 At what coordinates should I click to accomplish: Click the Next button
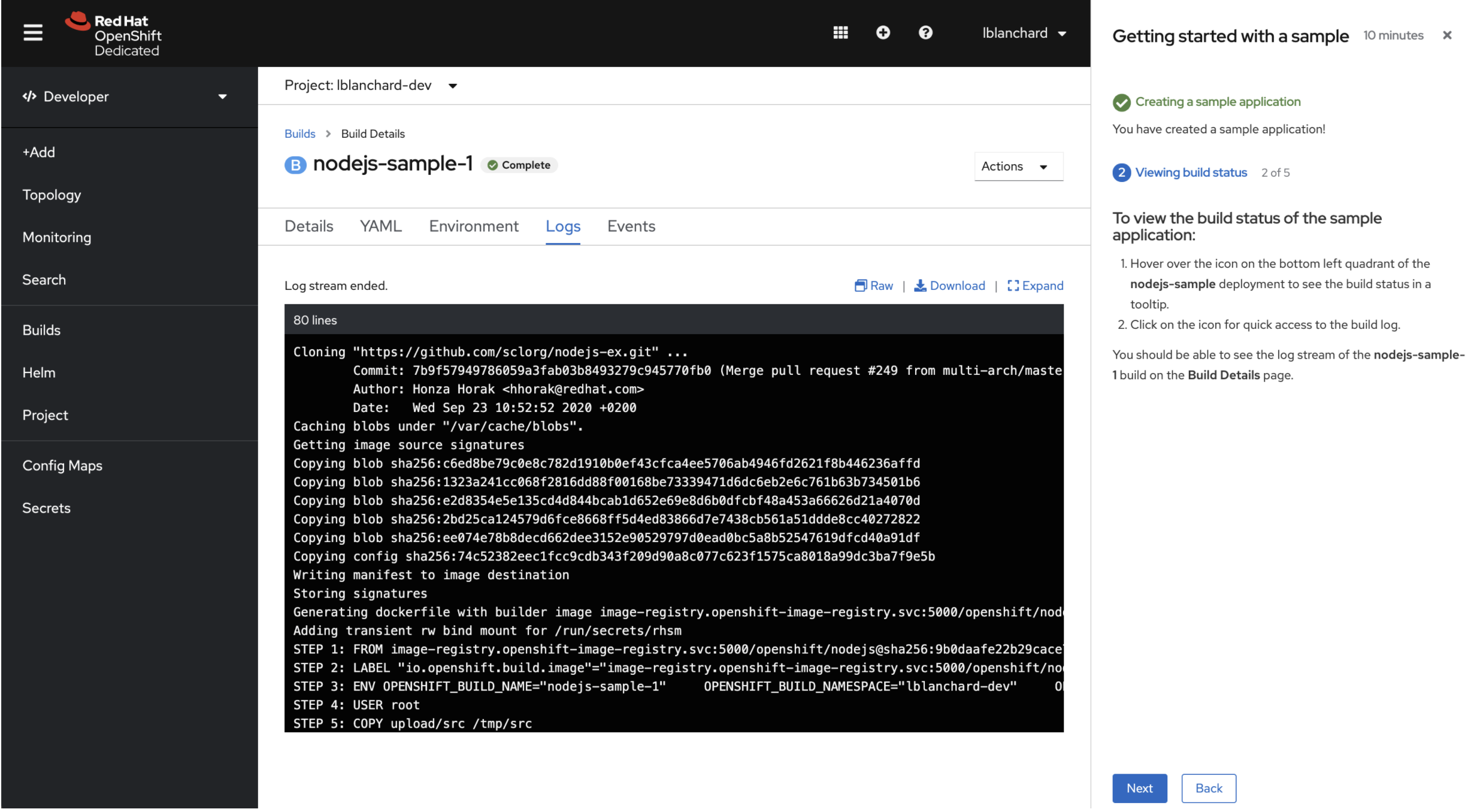click(1139, 788)
